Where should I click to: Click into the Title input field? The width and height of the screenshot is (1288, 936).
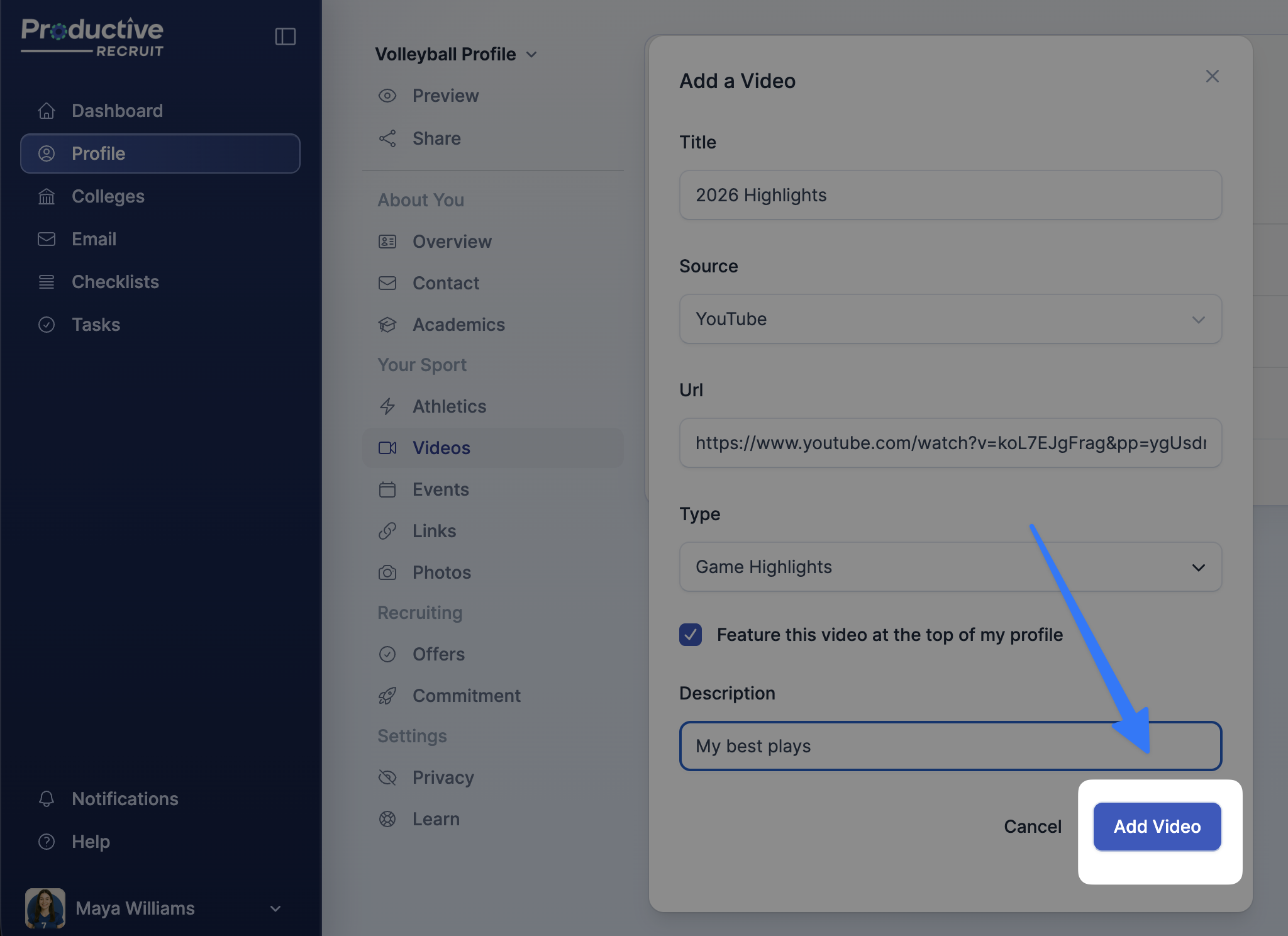pyautogui.click(x=950, y=195)
